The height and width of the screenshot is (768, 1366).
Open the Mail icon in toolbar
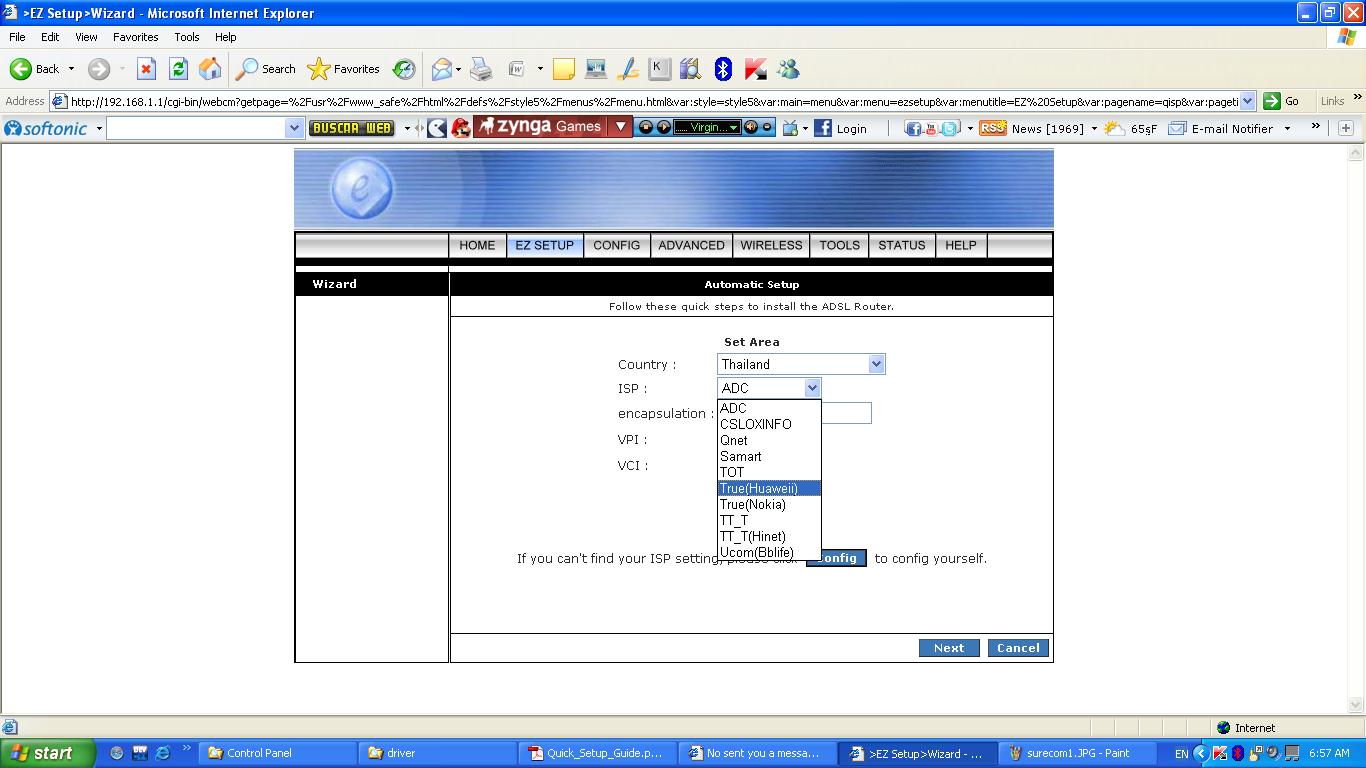coord(442,69)
